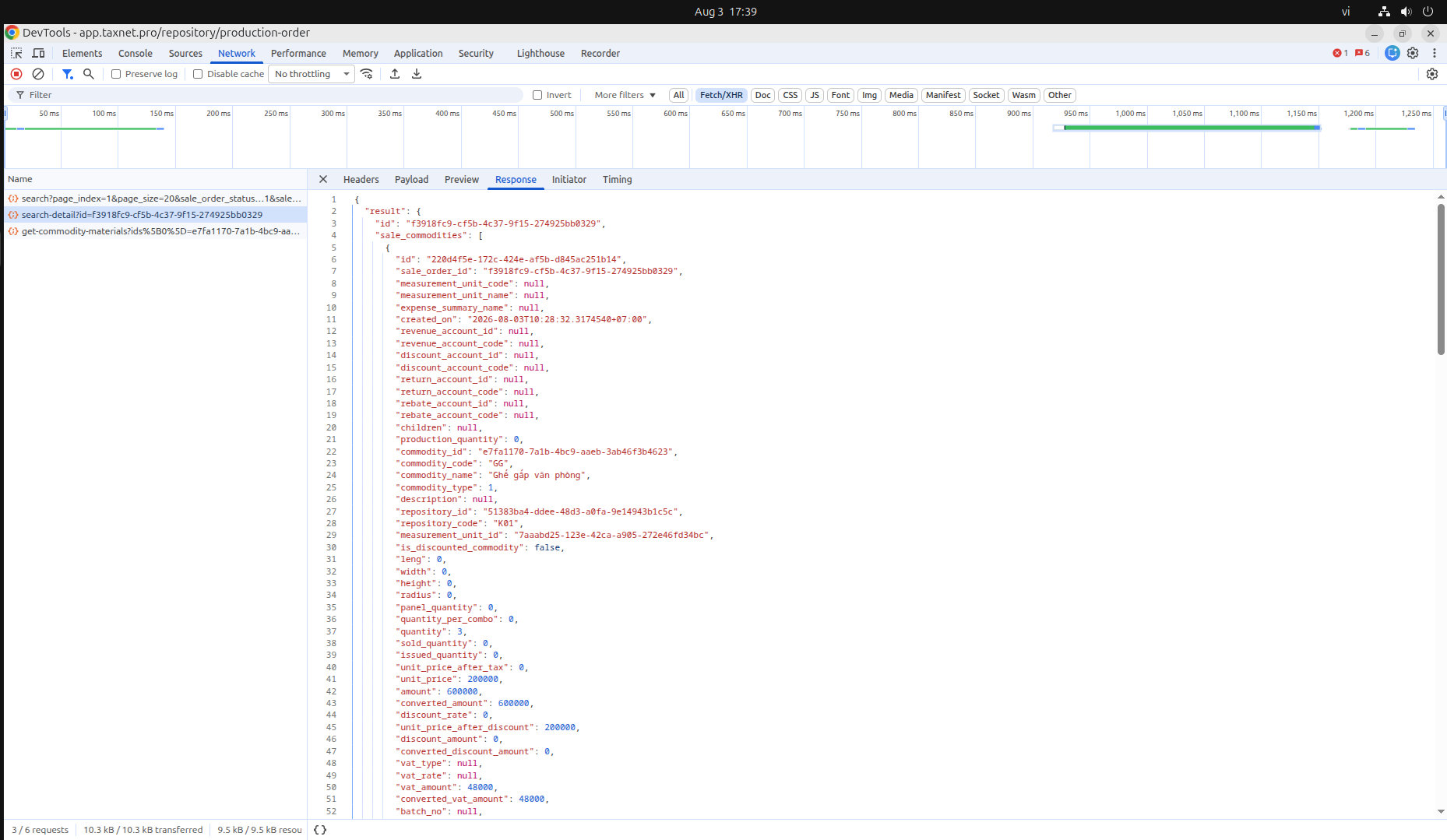The image size is (1447, 840).
Task: Switch to the Console tab
Action: coord(136,54)
